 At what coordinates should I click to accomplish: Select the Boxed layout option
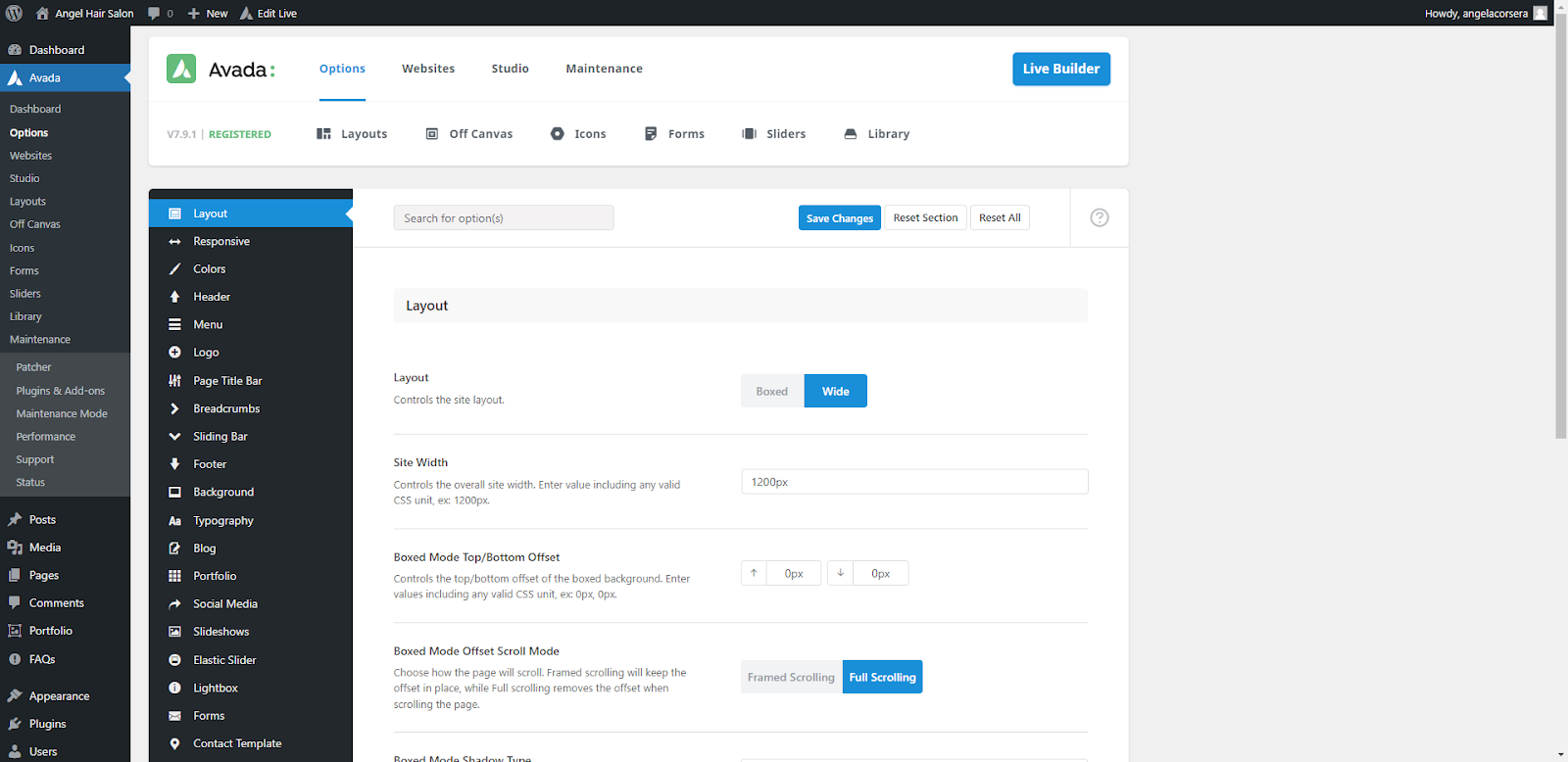click(772, 391)
